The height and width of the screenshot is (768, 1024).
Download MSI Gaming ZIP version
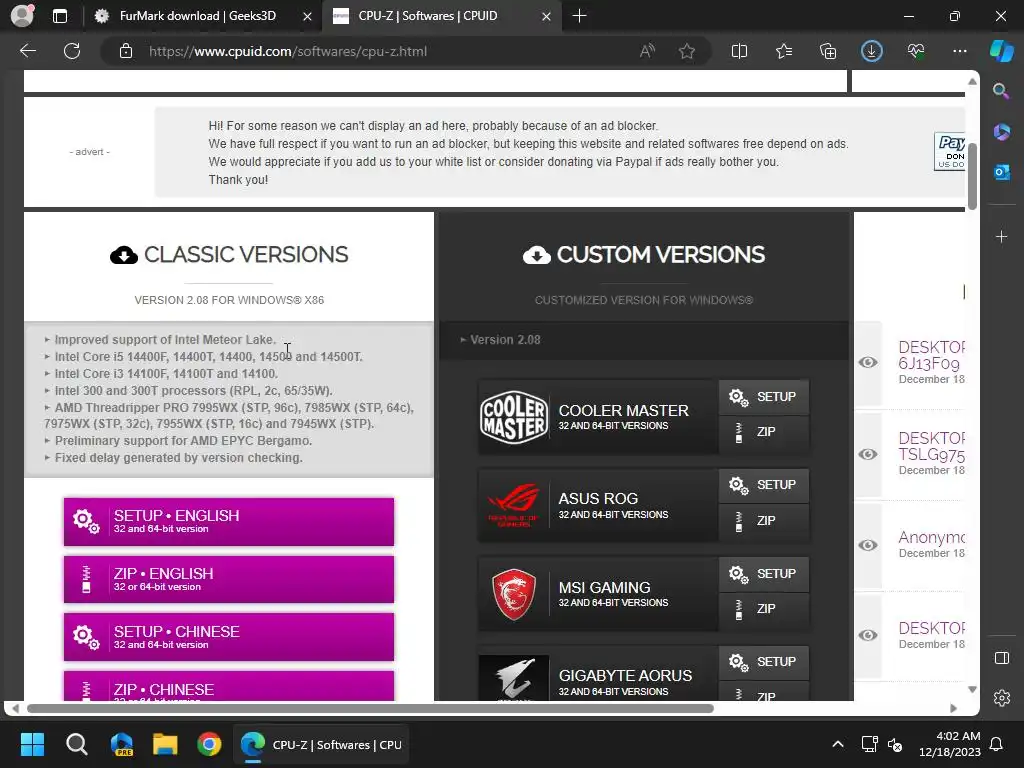tap(763, 609)
